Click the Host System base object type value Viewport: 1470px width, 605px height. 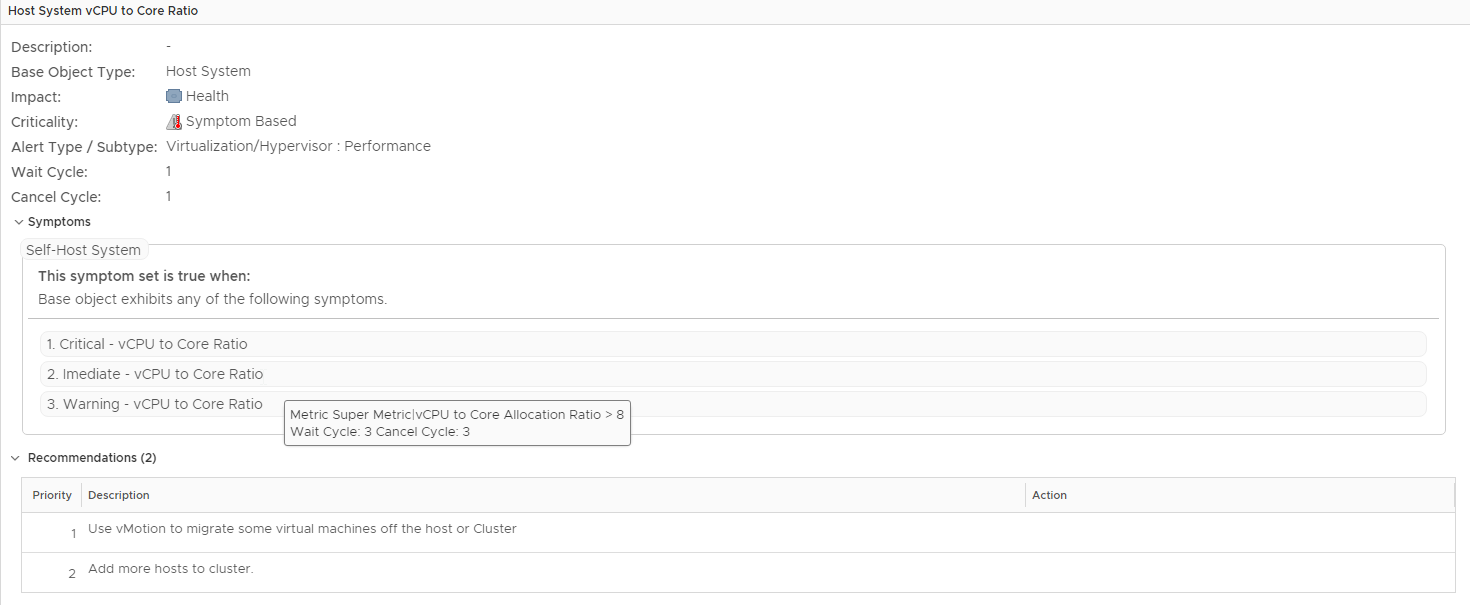click(x=208, y=72)
